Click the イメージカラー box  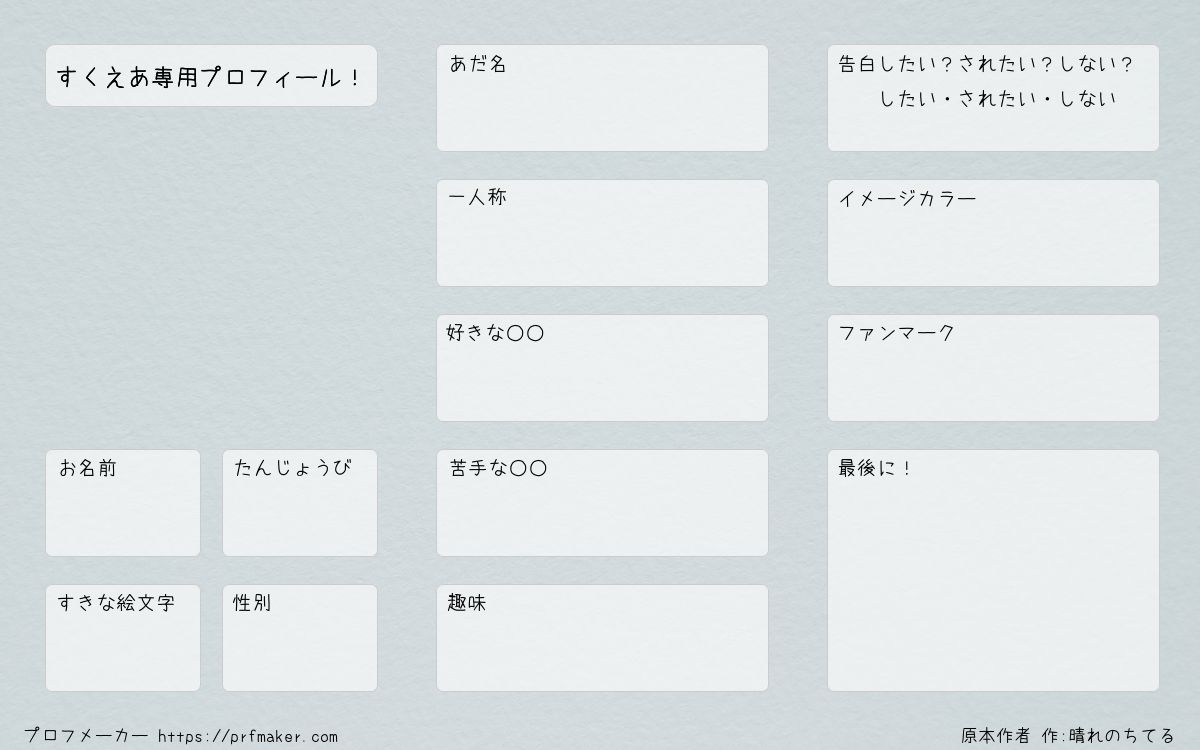(993, 233)
